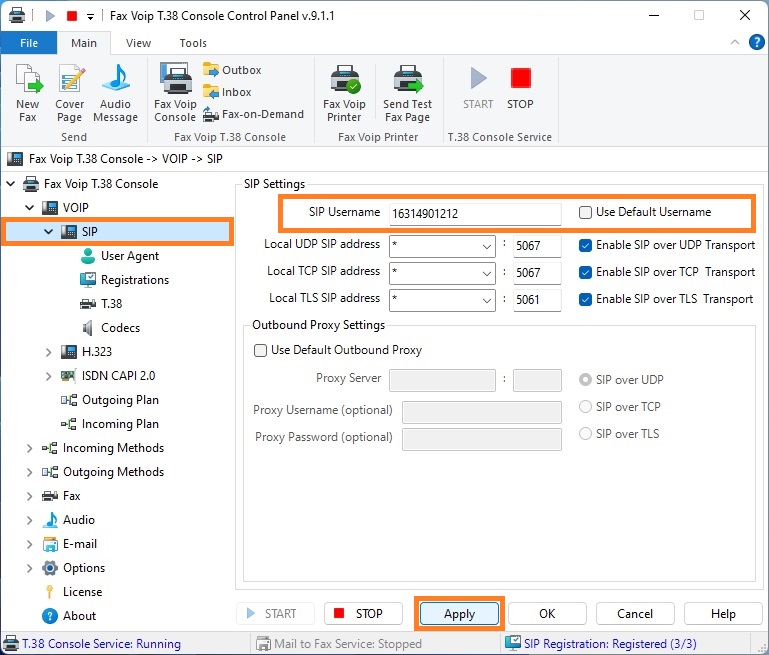Expand the ISDN CAPI 2.0 node
This screenshot has height=655, width=769.
tap(48, 376)
